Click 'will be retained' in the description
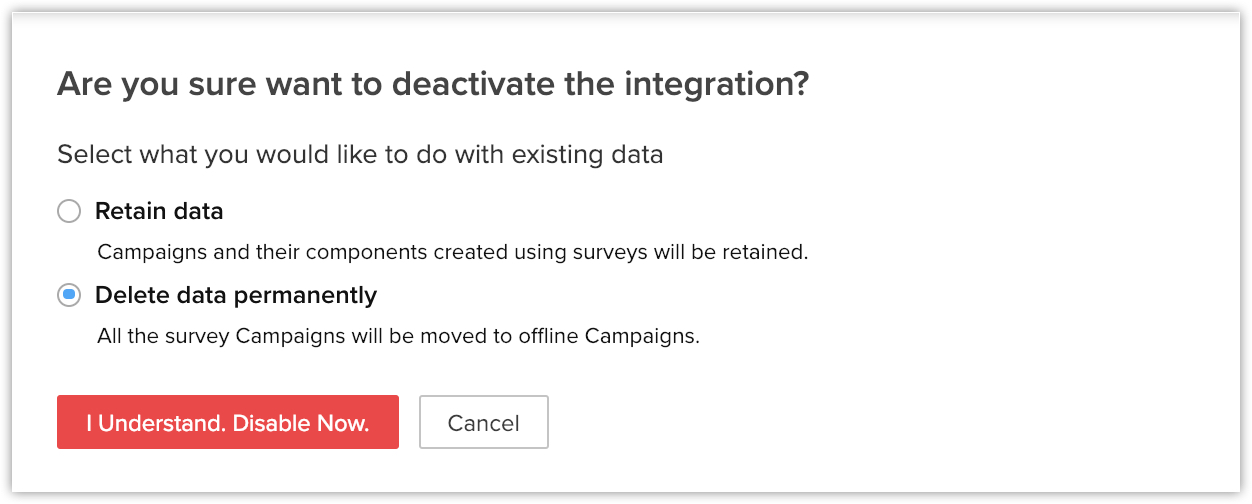The height and width of the screenshot is (504, 1252). (731, 252)
